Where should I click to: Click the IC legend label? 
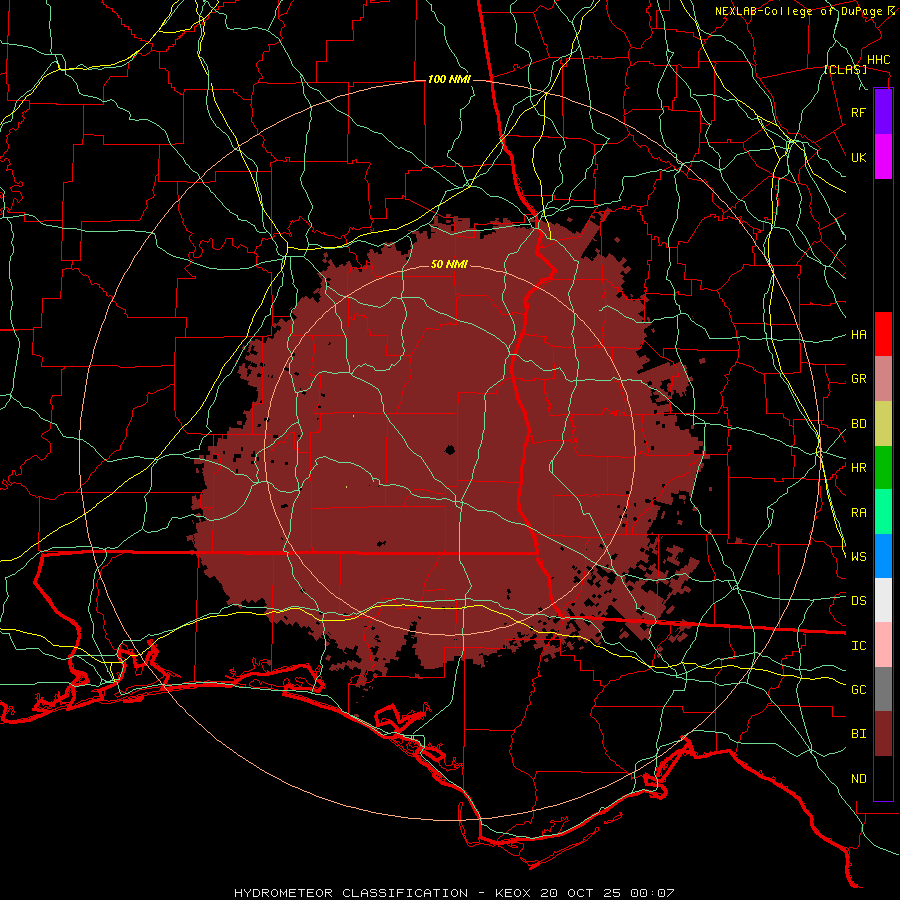(x=858, y=646)
